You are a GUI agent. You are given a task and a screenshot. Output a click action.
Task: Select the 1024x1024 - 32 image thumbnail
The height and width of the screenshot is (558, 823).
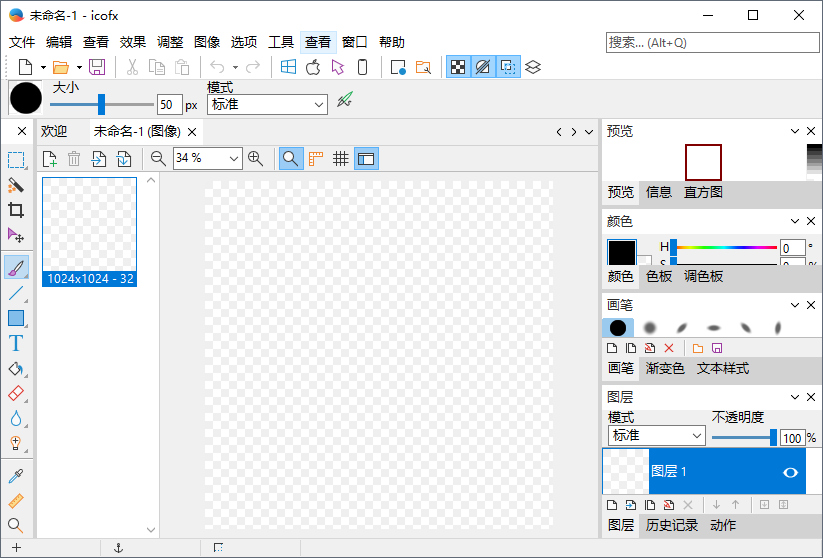point(89,231)
